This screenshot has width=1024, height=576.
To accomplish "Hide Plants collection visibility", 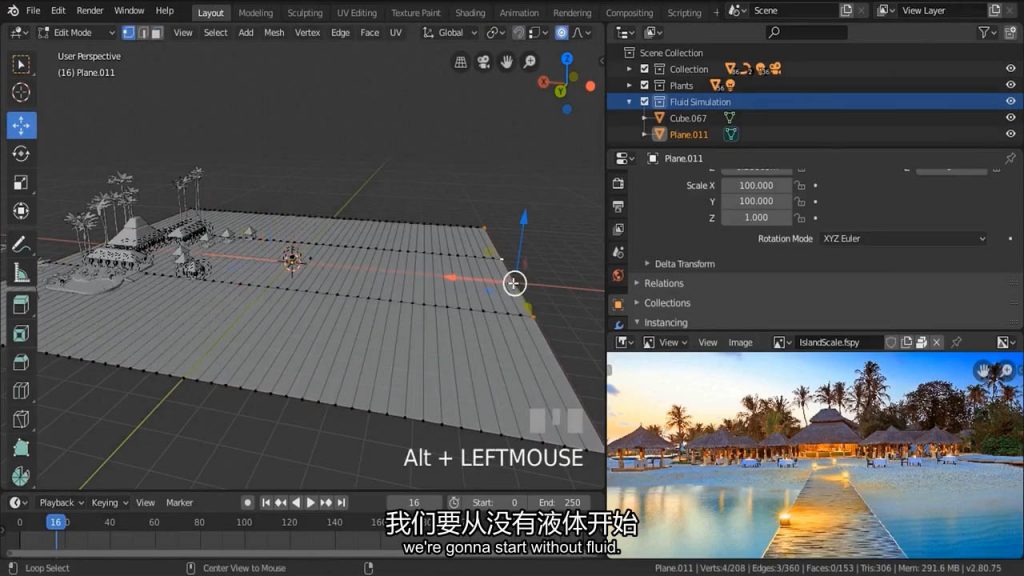I will coord(1010,85).
